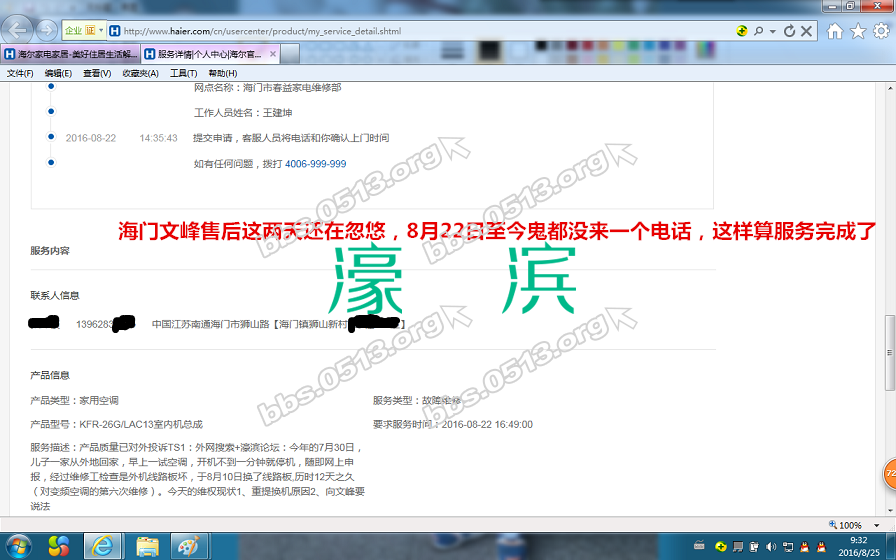
Task: Open the Favorites star icon
Action: [x=858, y=31]
